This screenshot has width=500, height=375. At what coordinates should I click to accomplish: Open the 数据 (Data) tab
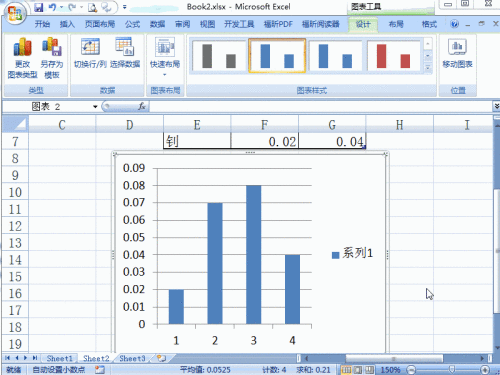point(157,24)
